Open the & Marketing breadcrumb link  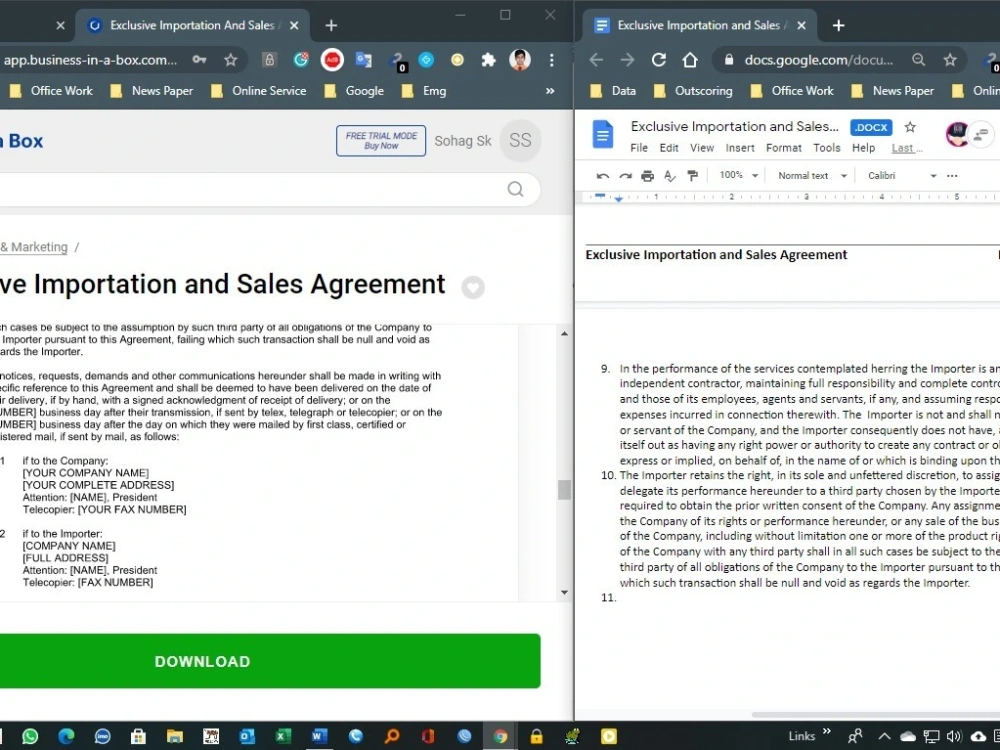[34, 247]
